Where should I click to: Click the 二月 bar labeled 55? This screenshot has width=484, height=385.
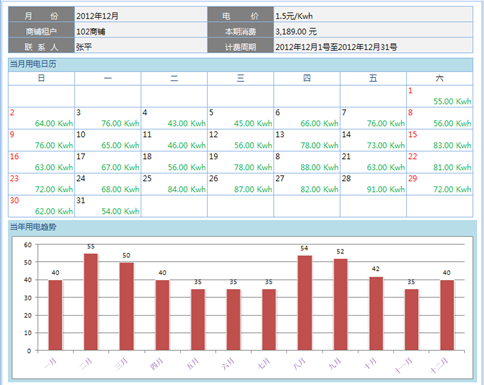[91, 302]
